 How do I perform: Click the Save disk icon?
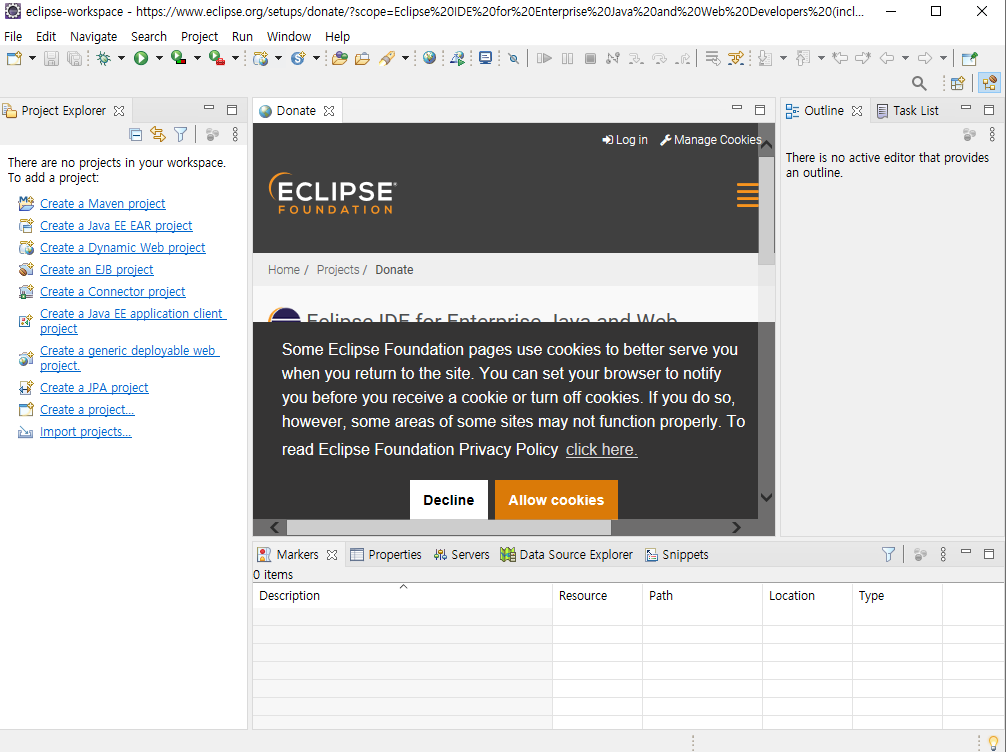click(51, 58)
